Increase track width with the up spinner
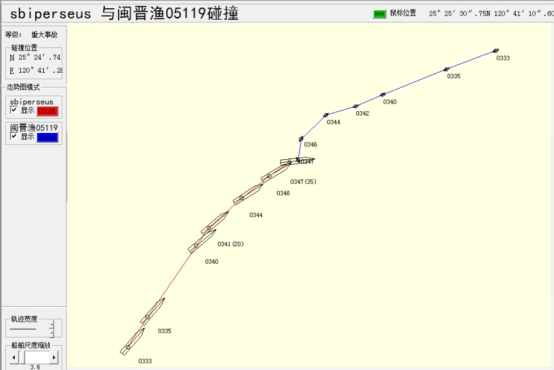554x370 pixels. [52, 324]
